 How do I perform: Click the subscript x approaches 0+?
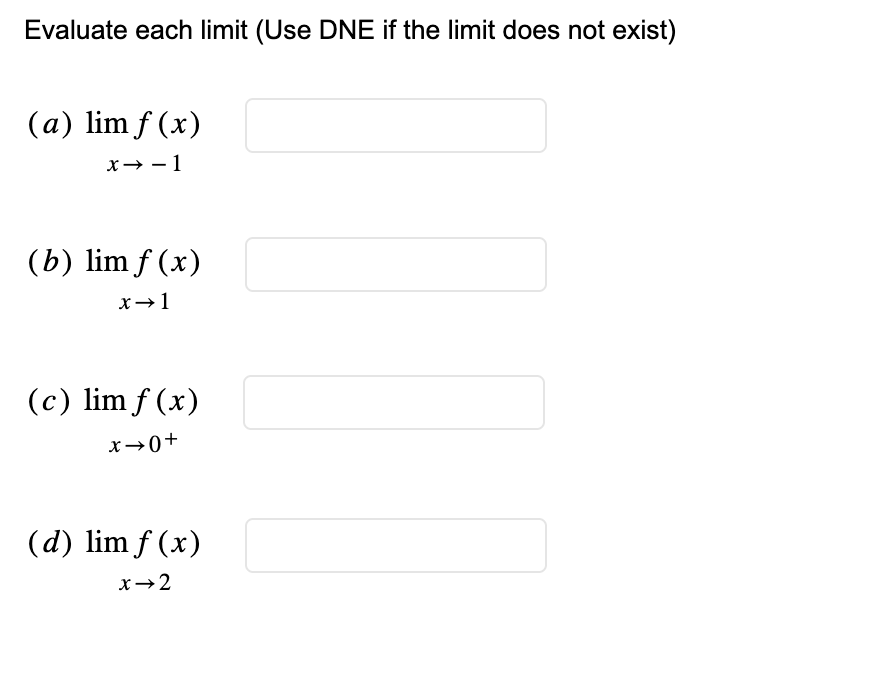pyautogui.click(x=141, y=442)
